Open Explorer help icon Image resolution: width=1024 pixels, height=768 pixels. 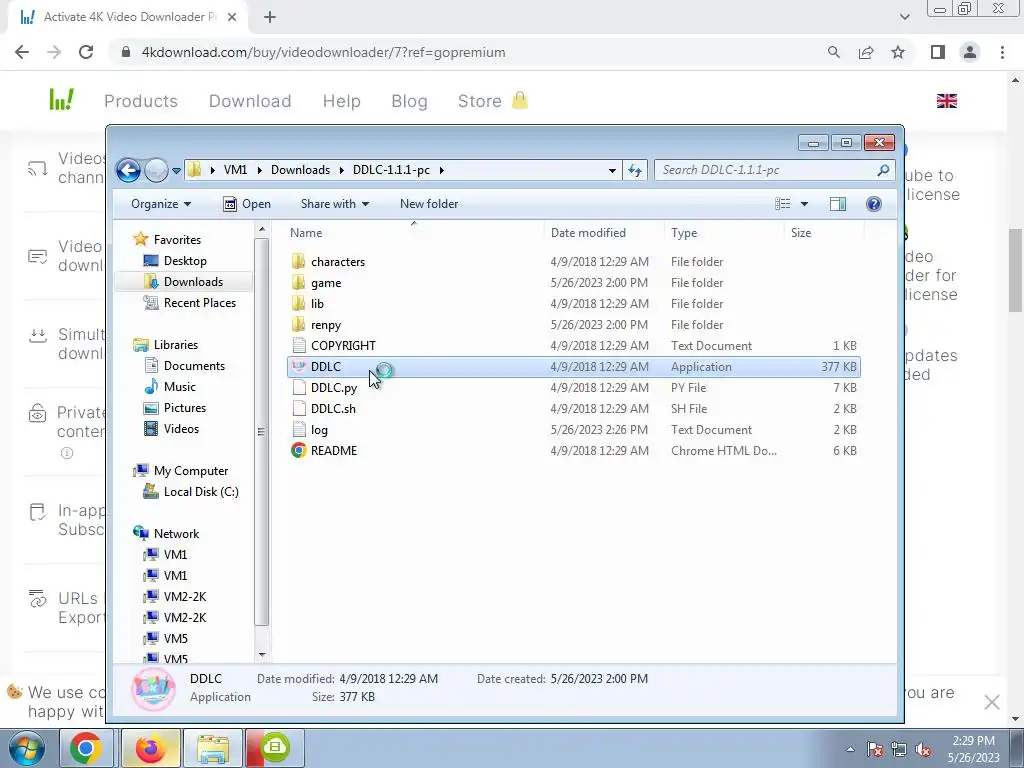(x=874, y=204)
